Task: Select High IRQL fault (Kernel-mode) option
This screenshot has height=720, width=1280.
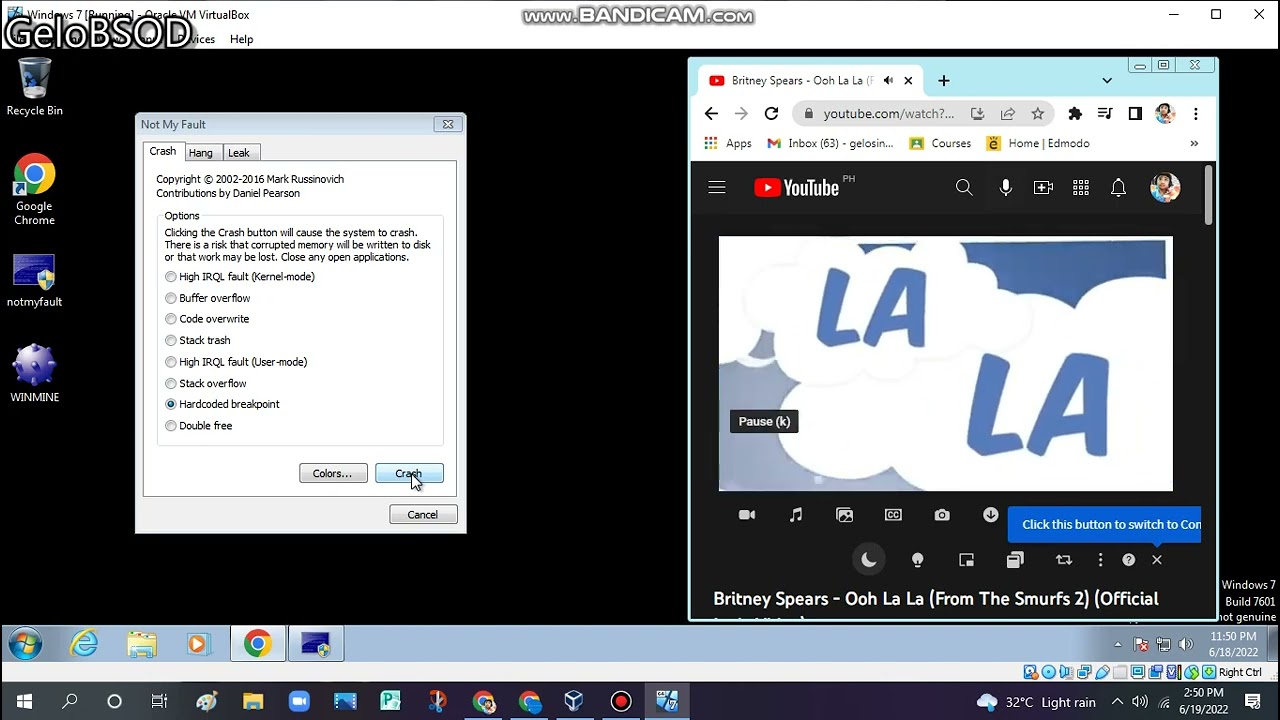Action: (x=239, y=276)
